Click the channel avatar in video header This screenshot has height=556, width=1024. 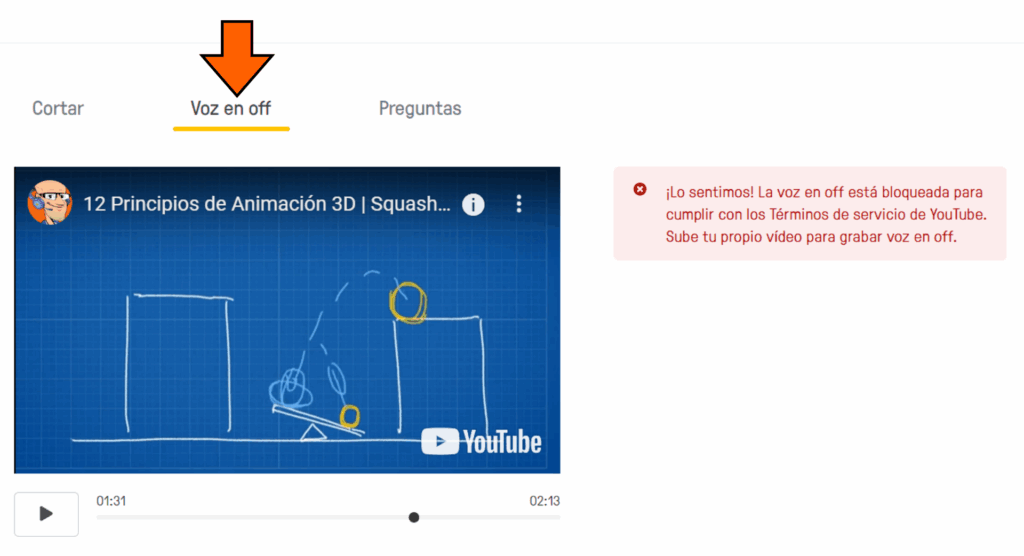click(50, 203)
